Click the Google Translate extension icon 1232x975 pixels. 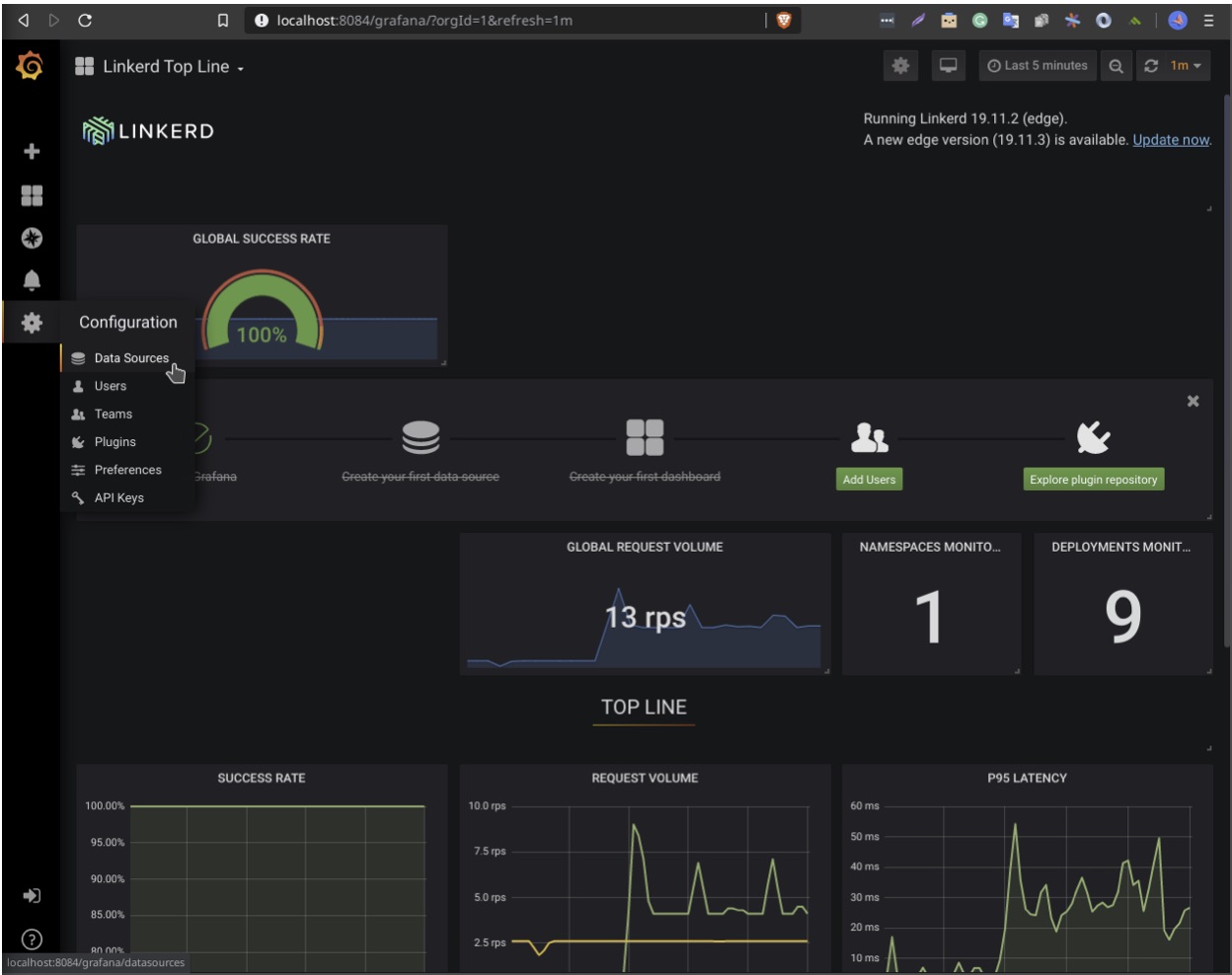(1010, 20)
